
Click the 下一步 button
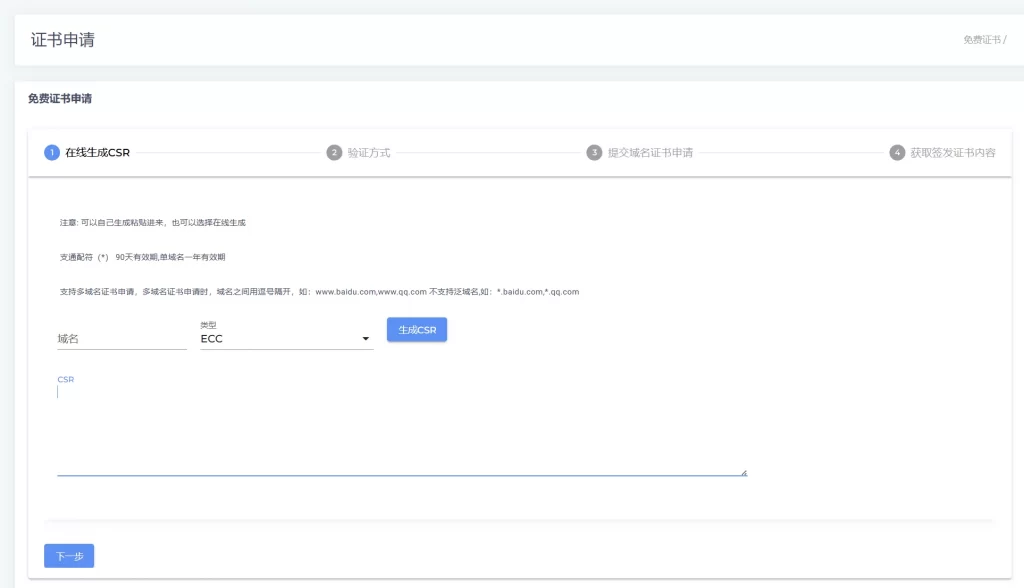tap(69, 556)
